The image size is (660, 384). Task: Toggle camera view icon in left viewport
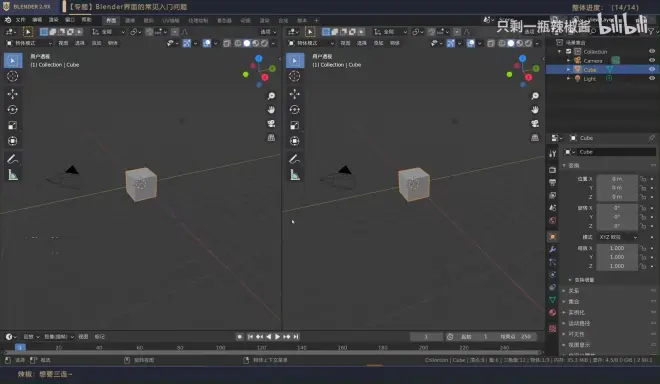pos(271,123)
